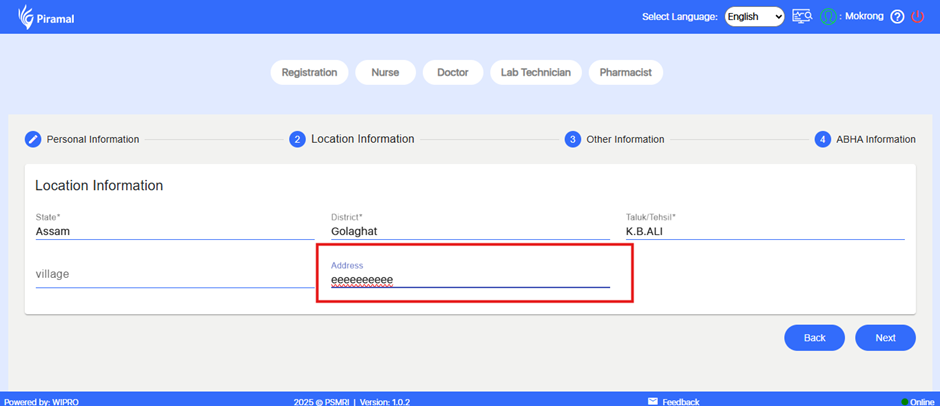The image size is (940, 406).
Task: Switch to the Nurse tab
Action: click(x=385, y=73)
